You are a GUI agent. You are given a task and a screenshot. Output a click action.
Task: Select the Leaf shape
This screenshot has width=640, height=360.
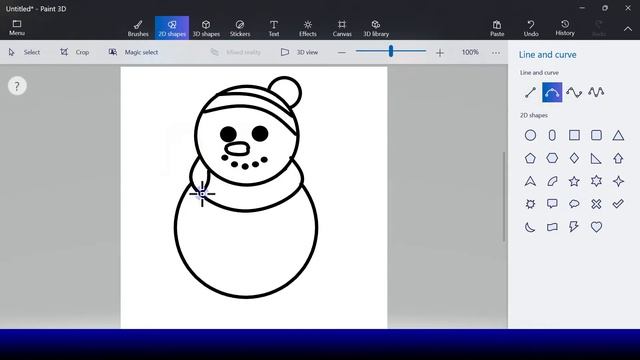click(552, 181)
